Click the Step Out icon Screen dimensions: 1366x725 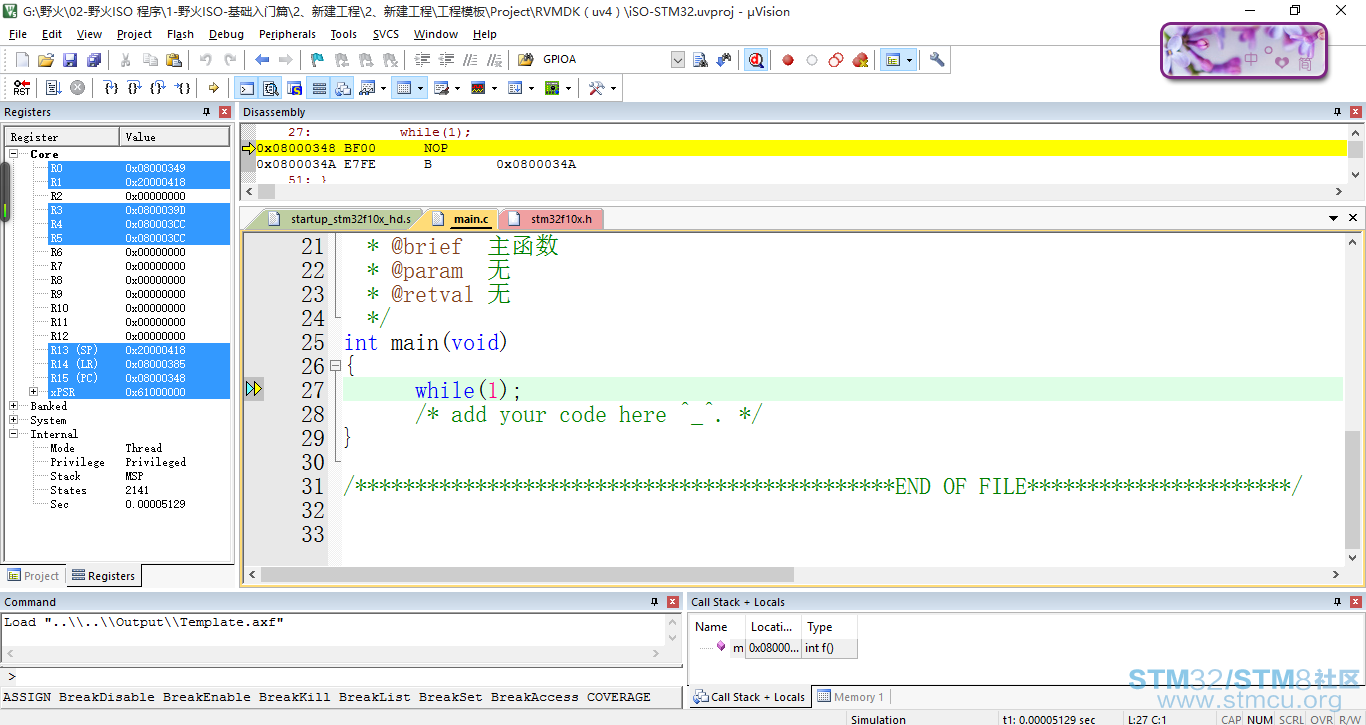[158, 88]
